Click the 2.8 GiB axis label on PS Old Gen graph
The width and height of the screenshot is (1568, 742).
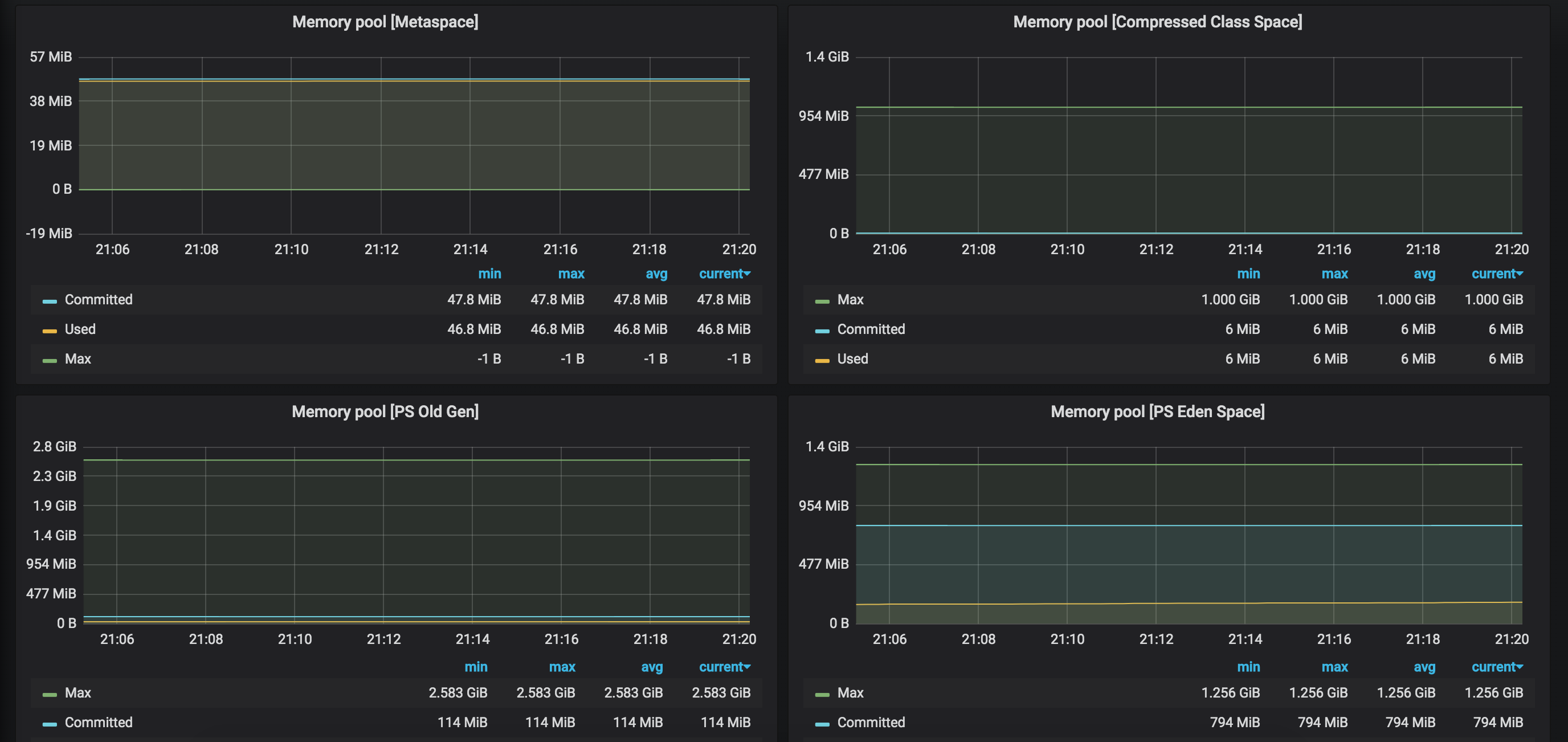coord(54,447)
